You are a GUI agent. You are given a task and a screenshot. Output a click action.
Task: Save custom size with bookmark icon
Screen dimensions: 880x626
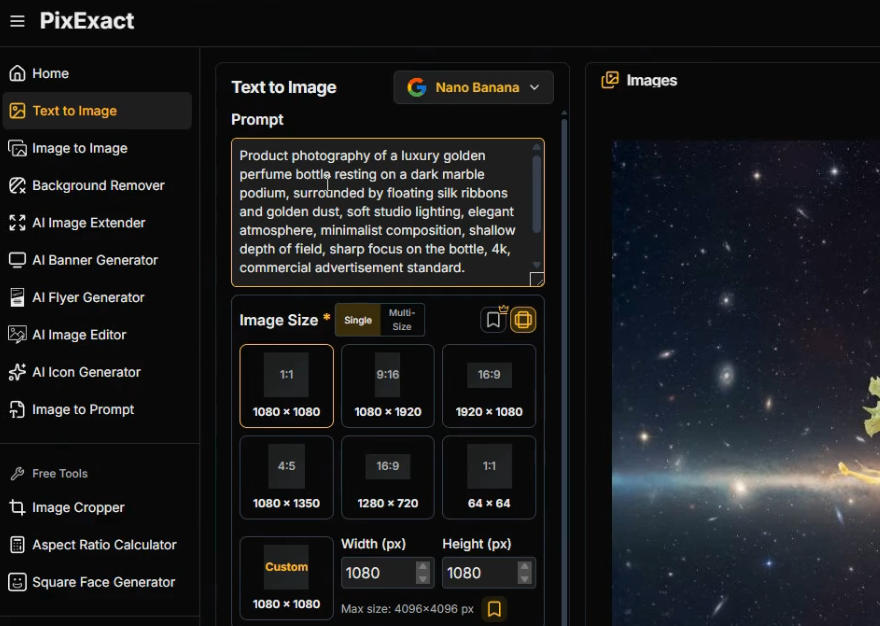[493, 608]
